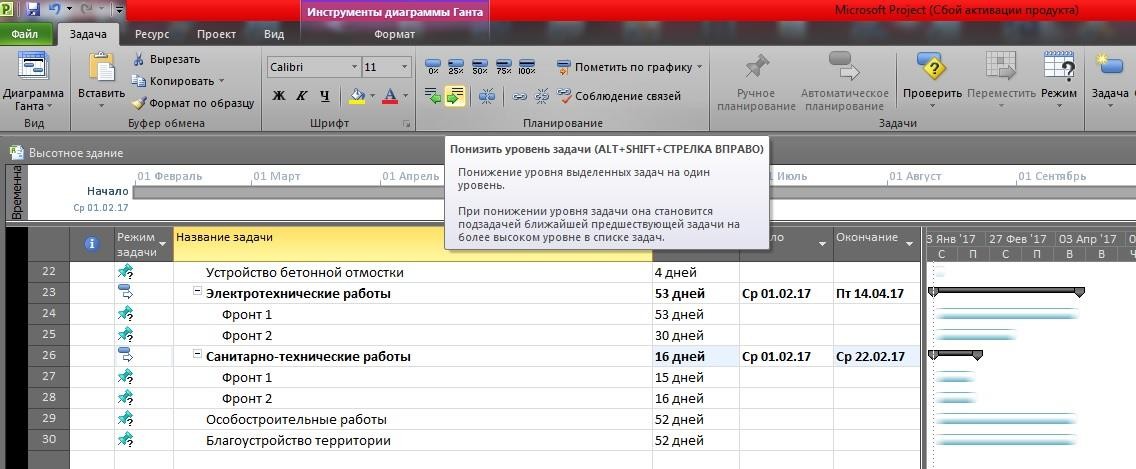Image resolution: width=1136 pixels, height=469 pixels.
Task: Toggle bold Ж formatting
Action: pos(278,96)
